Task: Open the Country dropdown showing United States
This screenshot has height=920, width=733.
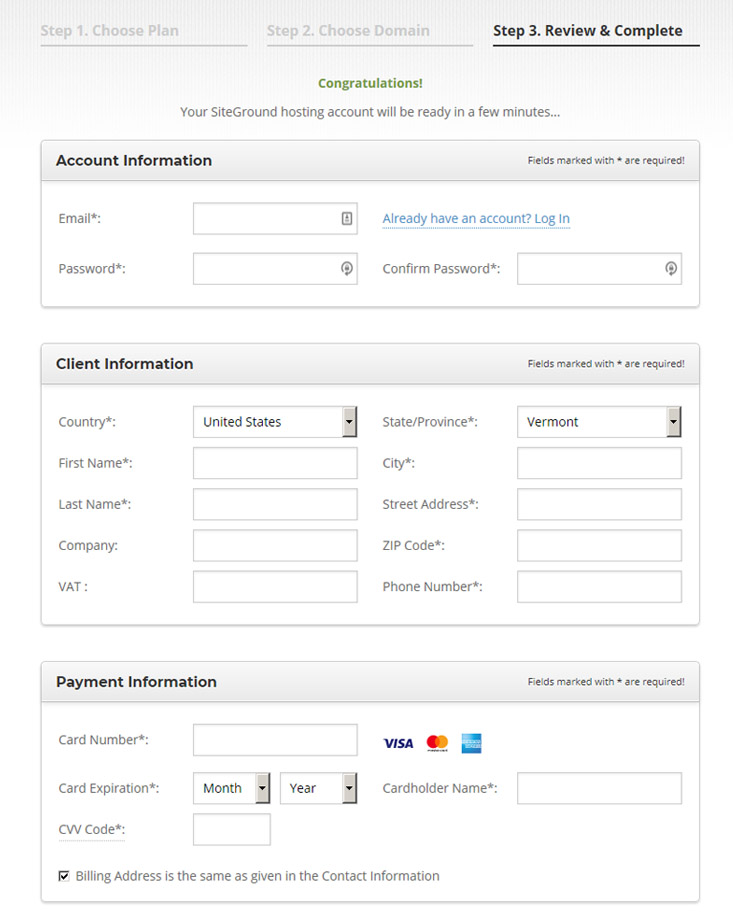Action: coord(275,422)
